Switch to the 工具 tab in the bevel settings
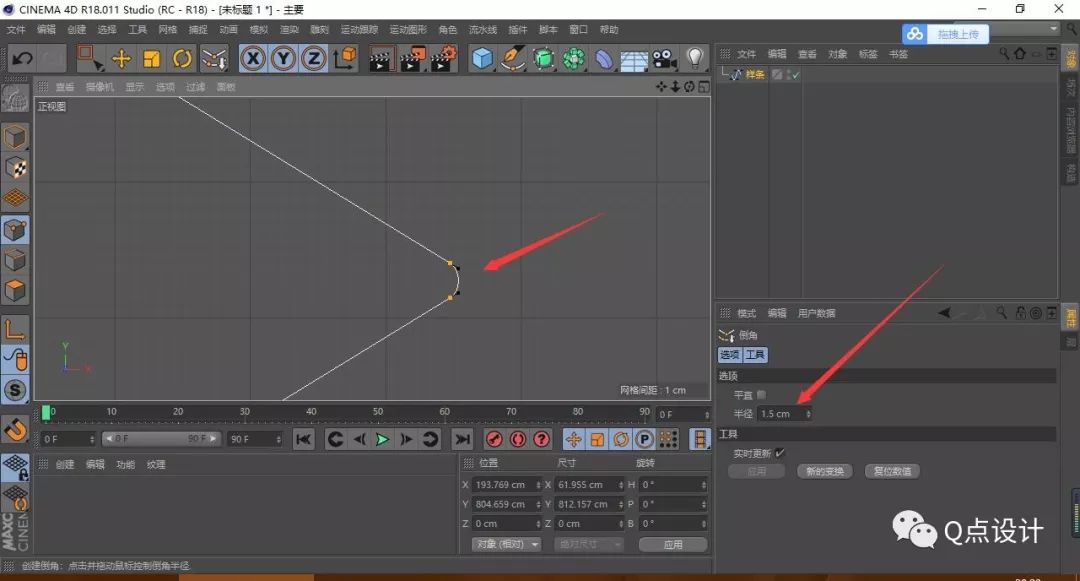 click(x=756, y=354)
